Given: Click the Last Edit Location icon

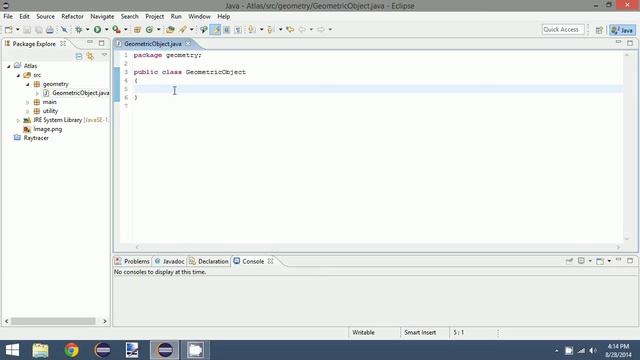Looking at the screenshot, I should (290, 29).
